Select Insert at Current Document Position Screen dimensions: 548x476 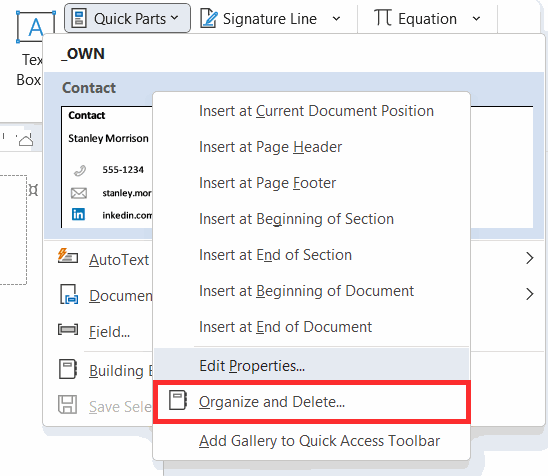[317, 111]
